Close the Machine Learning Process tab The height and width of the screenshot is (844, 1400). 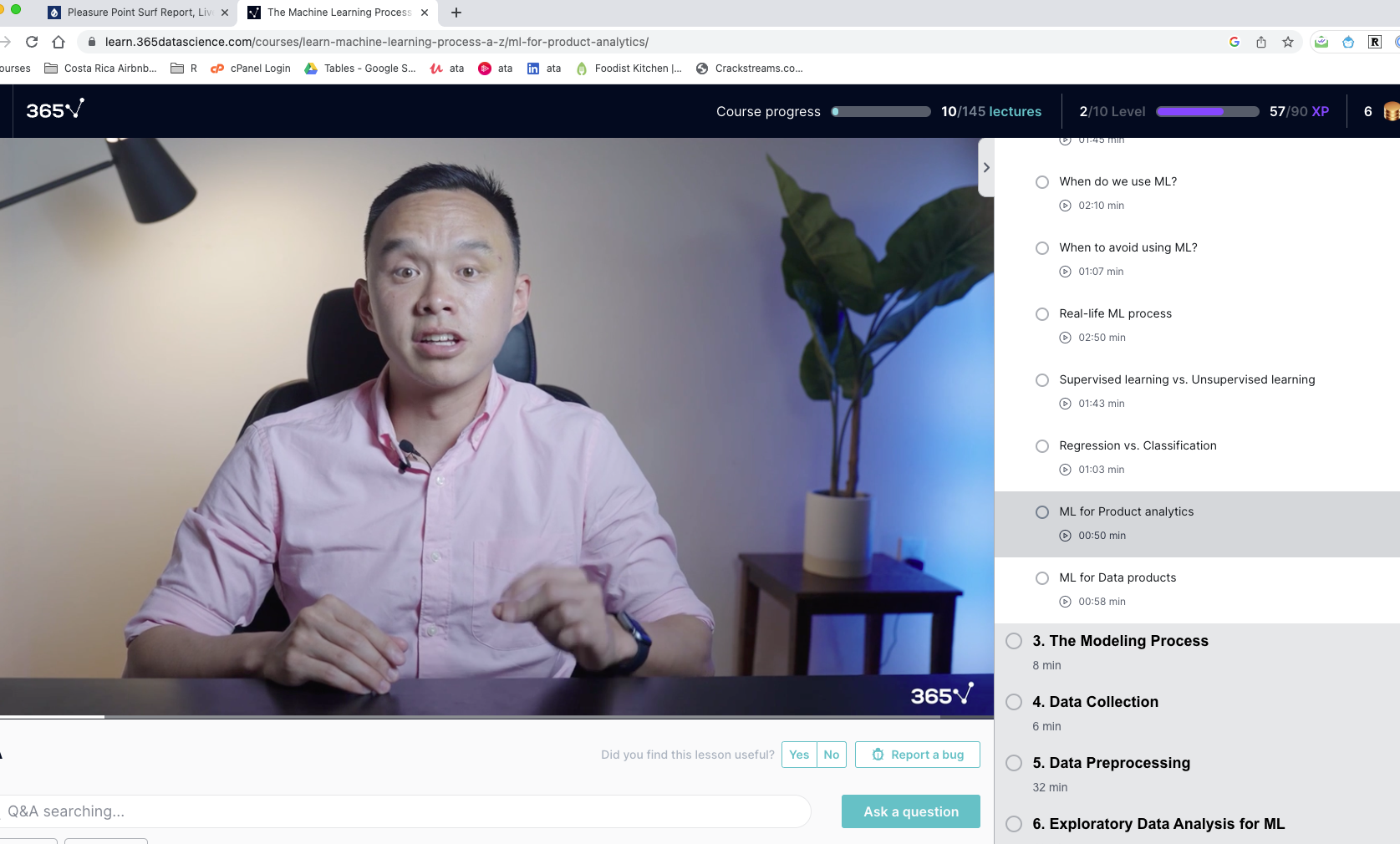(425, 13)
